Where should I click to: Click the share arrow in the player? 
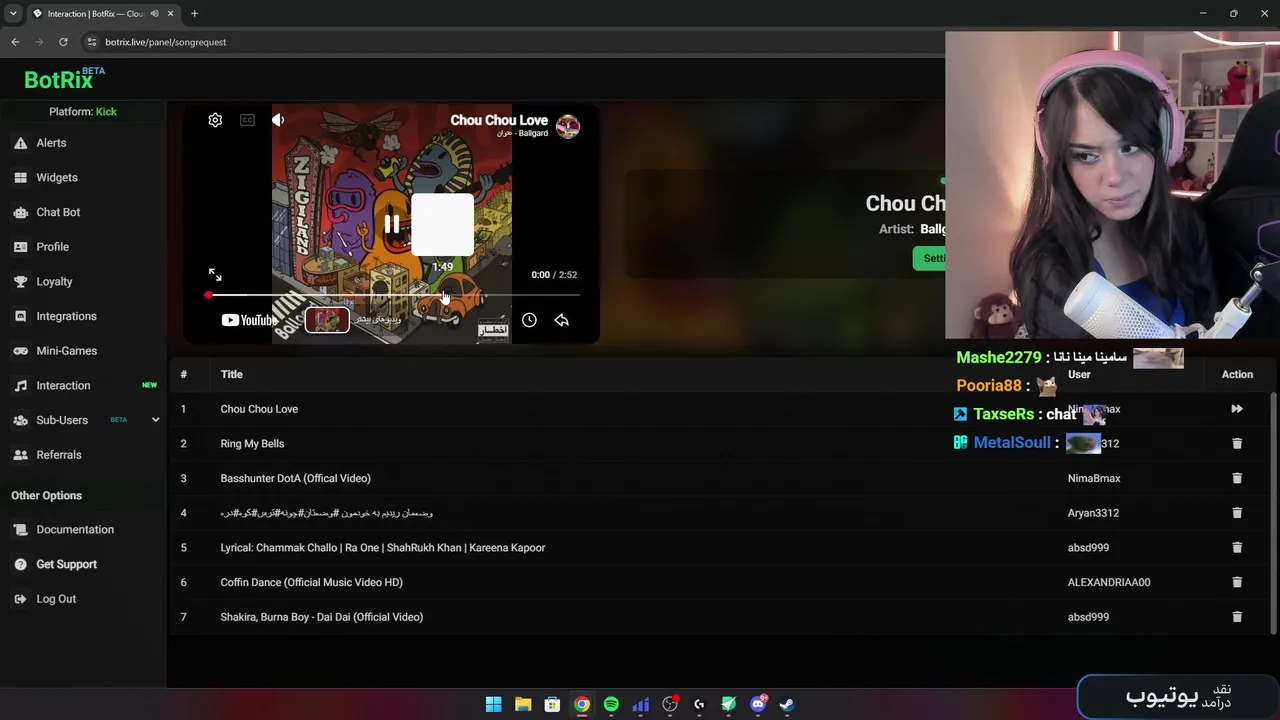pos(562,320)
